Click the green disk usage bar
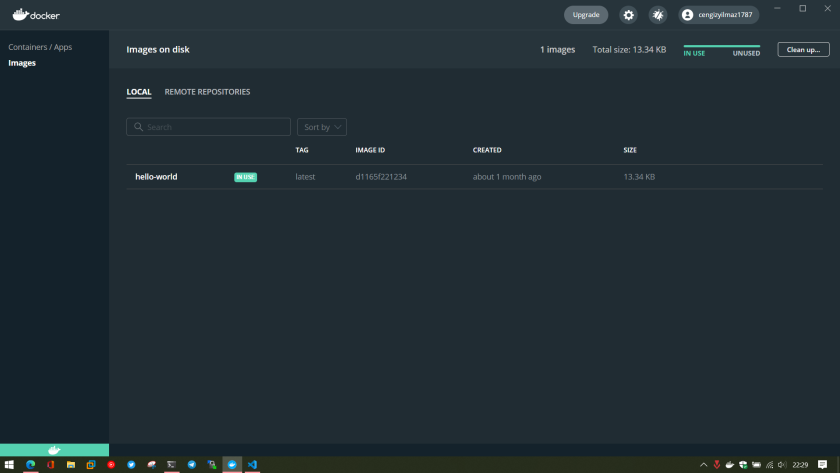The width and height of the screenshot is (840, 473). tap(721, 46)
